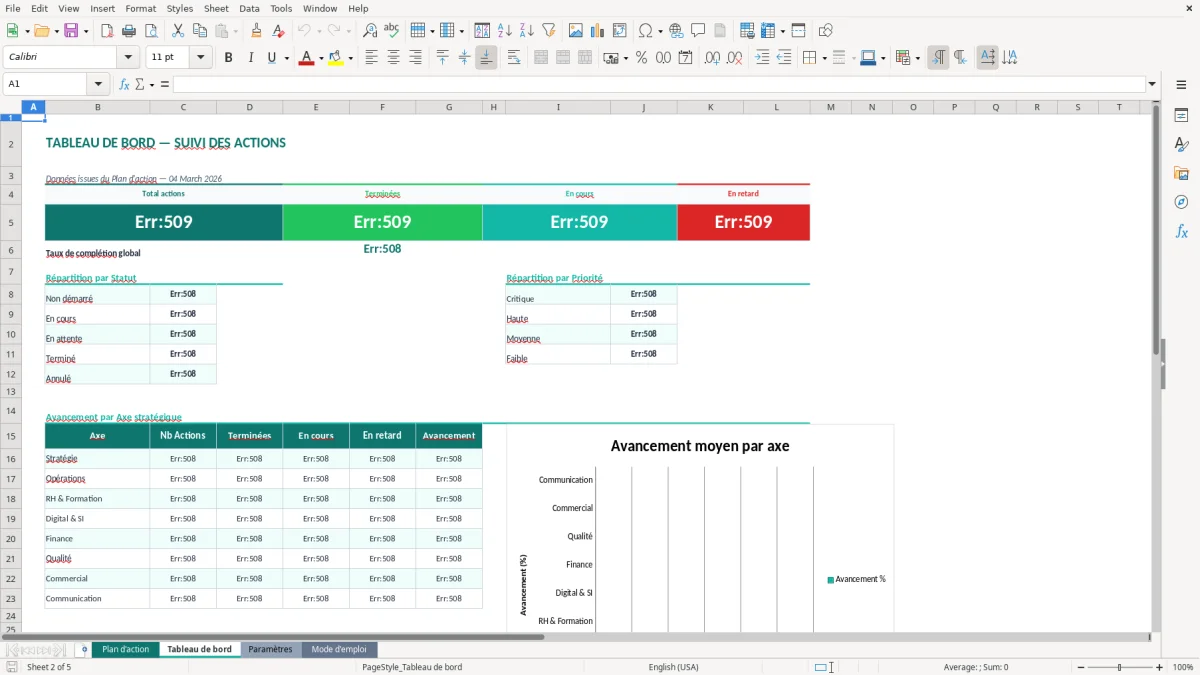Click Sort Descending icon
The width and height of the screenshot is (1200, 675).
coord(527,31)
